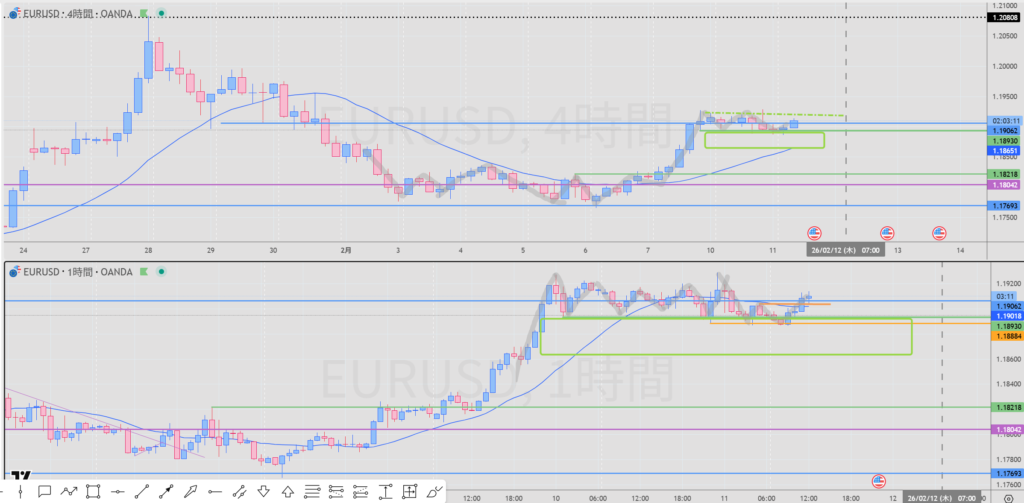The image size is (1024, 503).
Task: Open US economic event on 1-hour chart
Action: point(880,480)
